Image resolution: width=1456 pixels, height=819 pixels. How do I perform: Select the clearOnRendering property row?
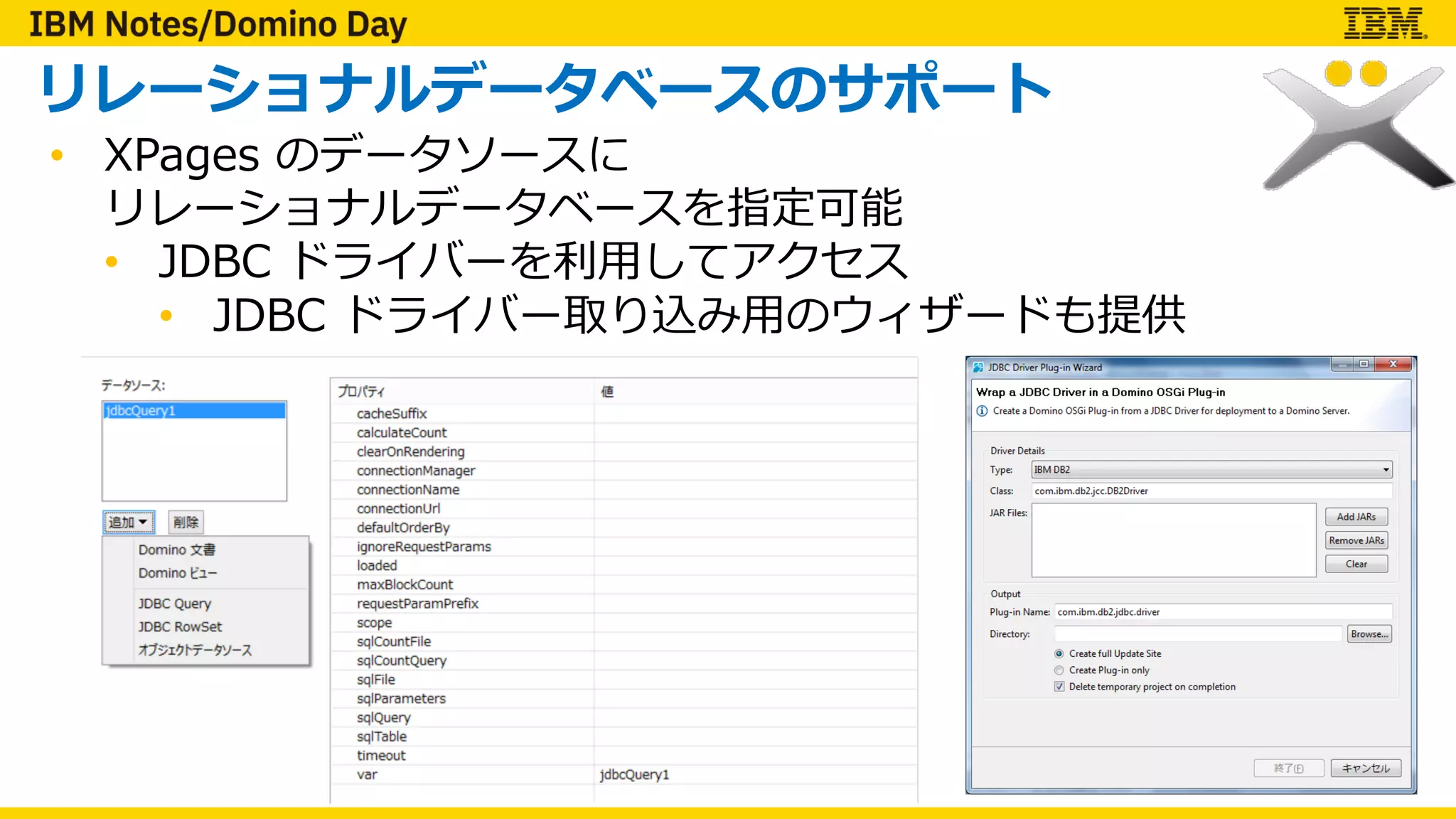click(624, 452)
